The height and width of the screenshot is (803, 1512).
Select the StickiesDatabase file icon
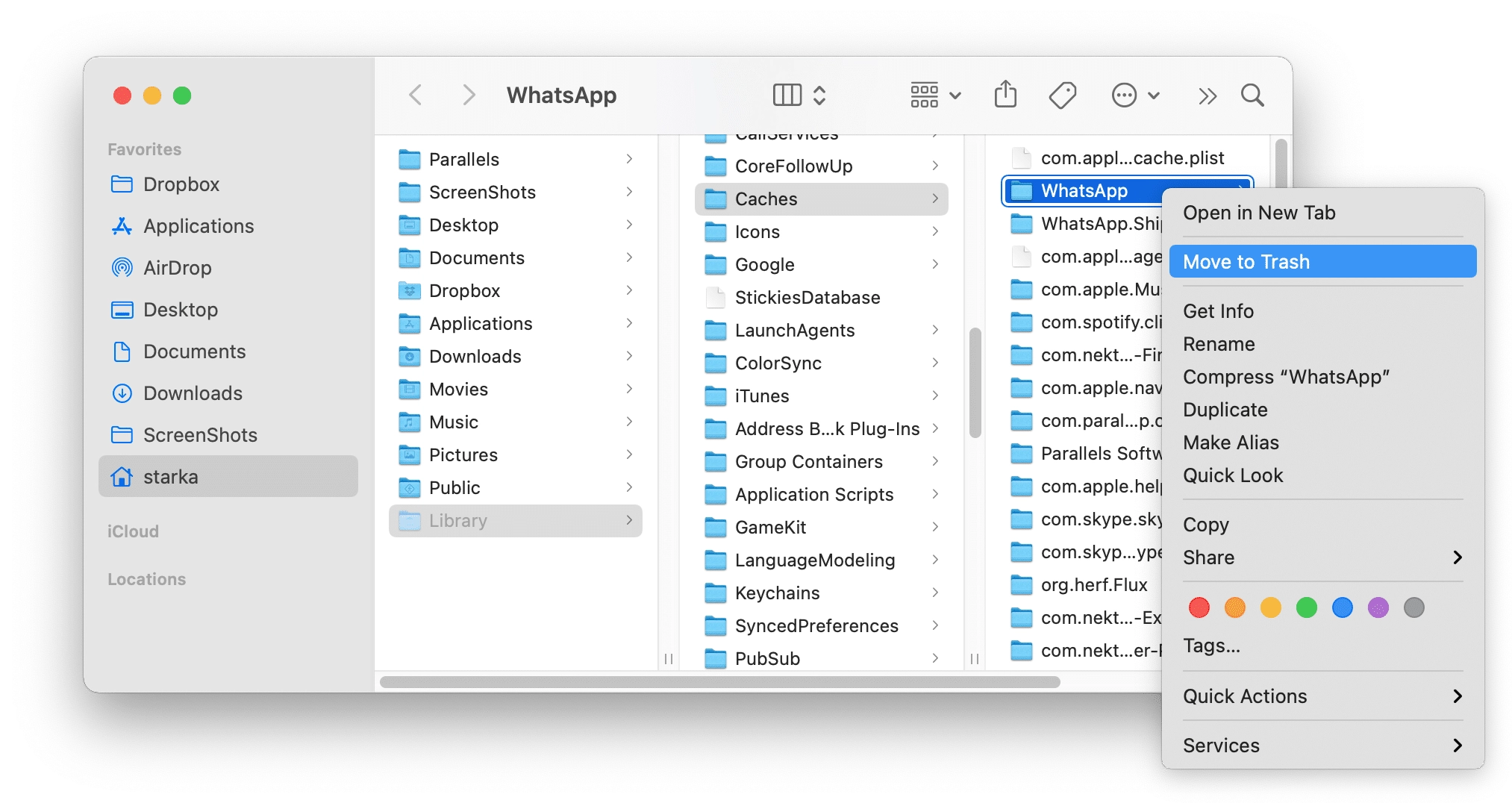coord(715,297)
